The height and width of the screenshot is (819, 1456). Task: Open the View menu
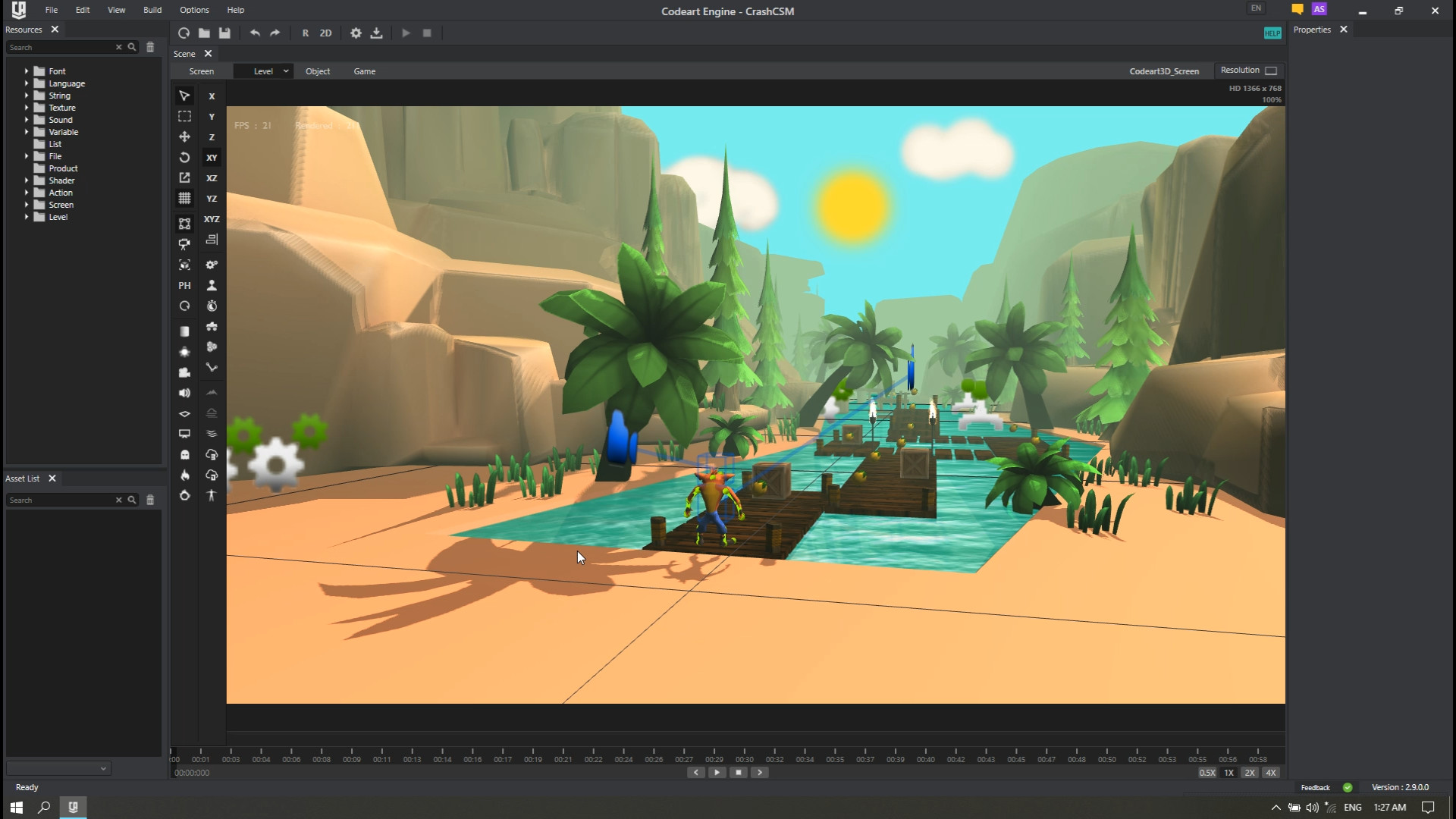click(x=116, y=10)
